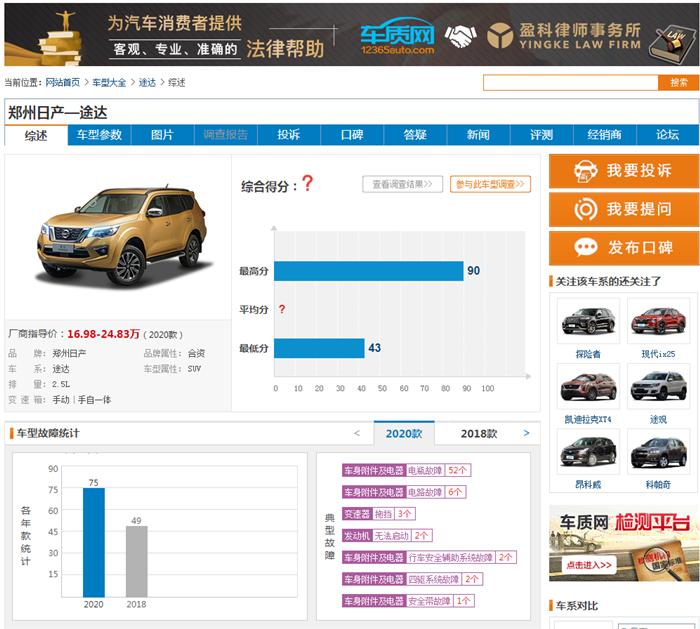Click the 四驱系统故障 2个 fault tag

click(x=412, y=579)
